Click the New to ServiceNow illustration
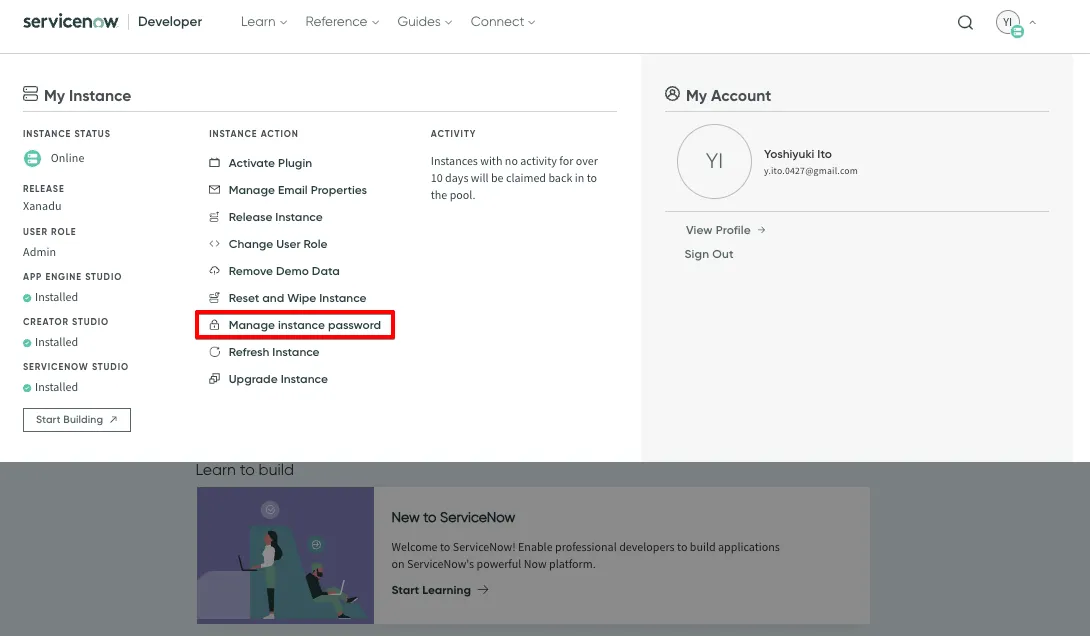 click(x=285, y=555)
